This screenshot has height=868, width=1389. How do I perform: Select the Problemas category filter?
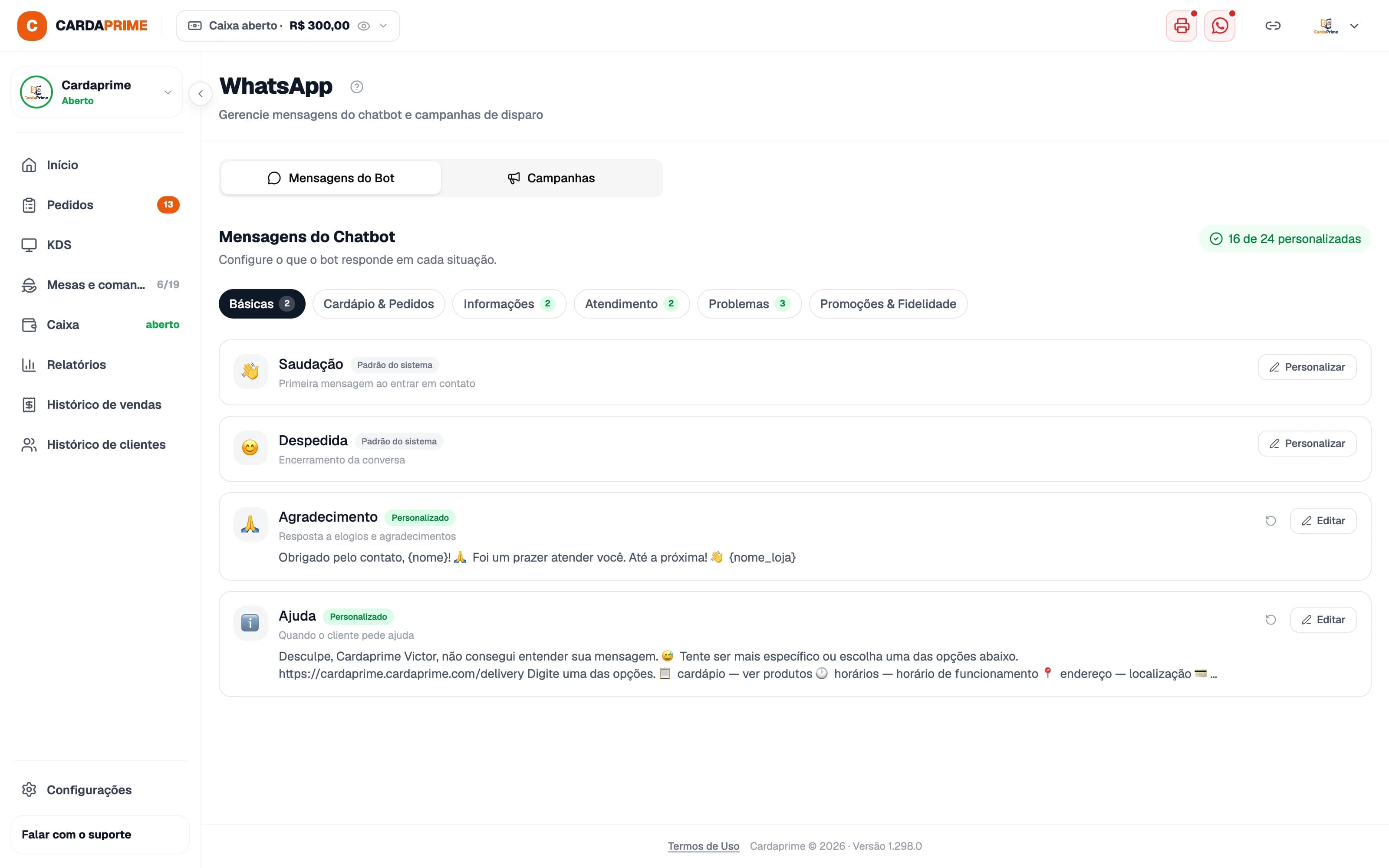[x=749, y=304]
